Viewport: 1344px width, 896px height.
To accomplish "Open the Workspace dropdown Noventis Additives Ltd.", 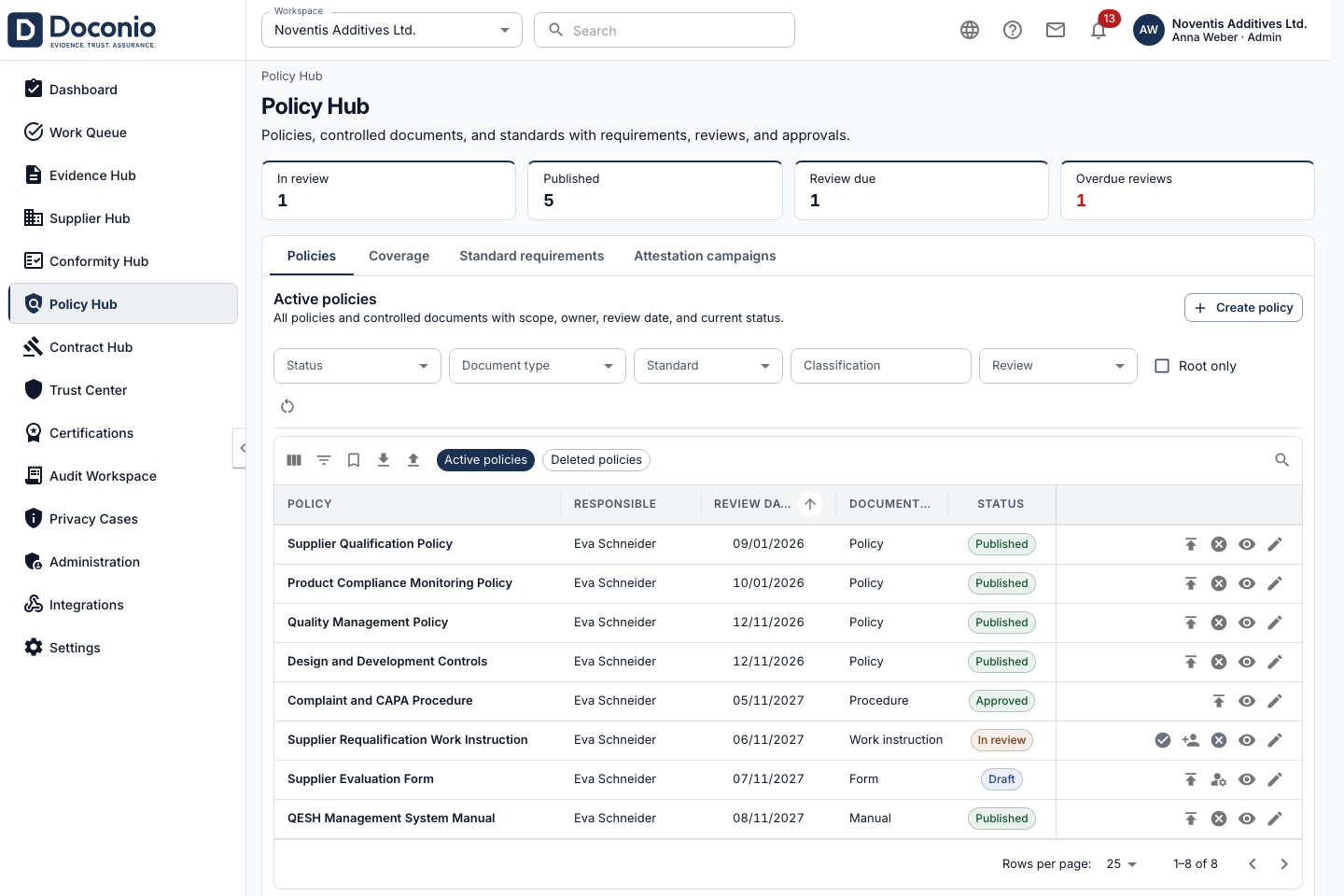I will coord(392,30).
